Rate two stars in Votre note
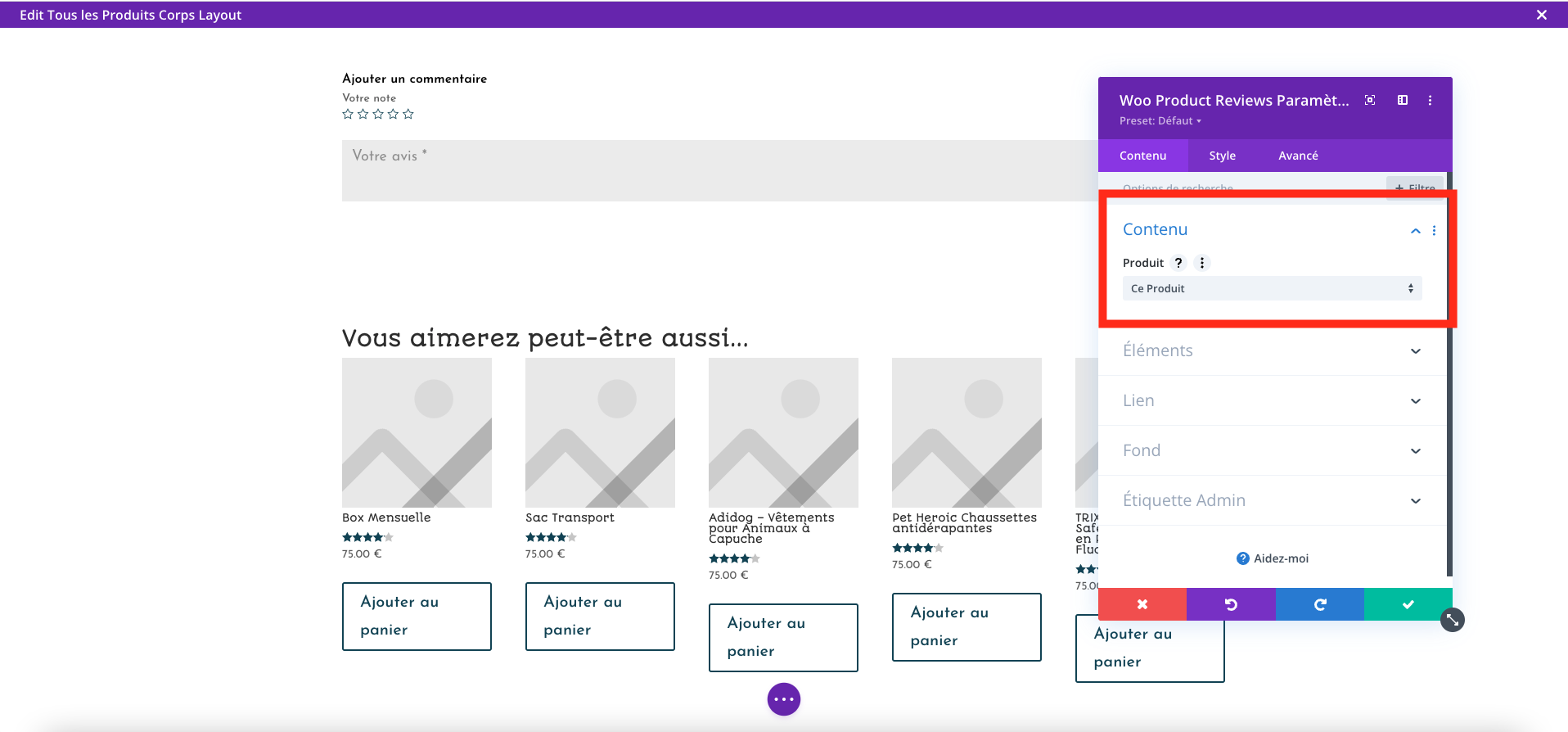The width and height of the screenshot is (1568, 732). pos(363,114)
